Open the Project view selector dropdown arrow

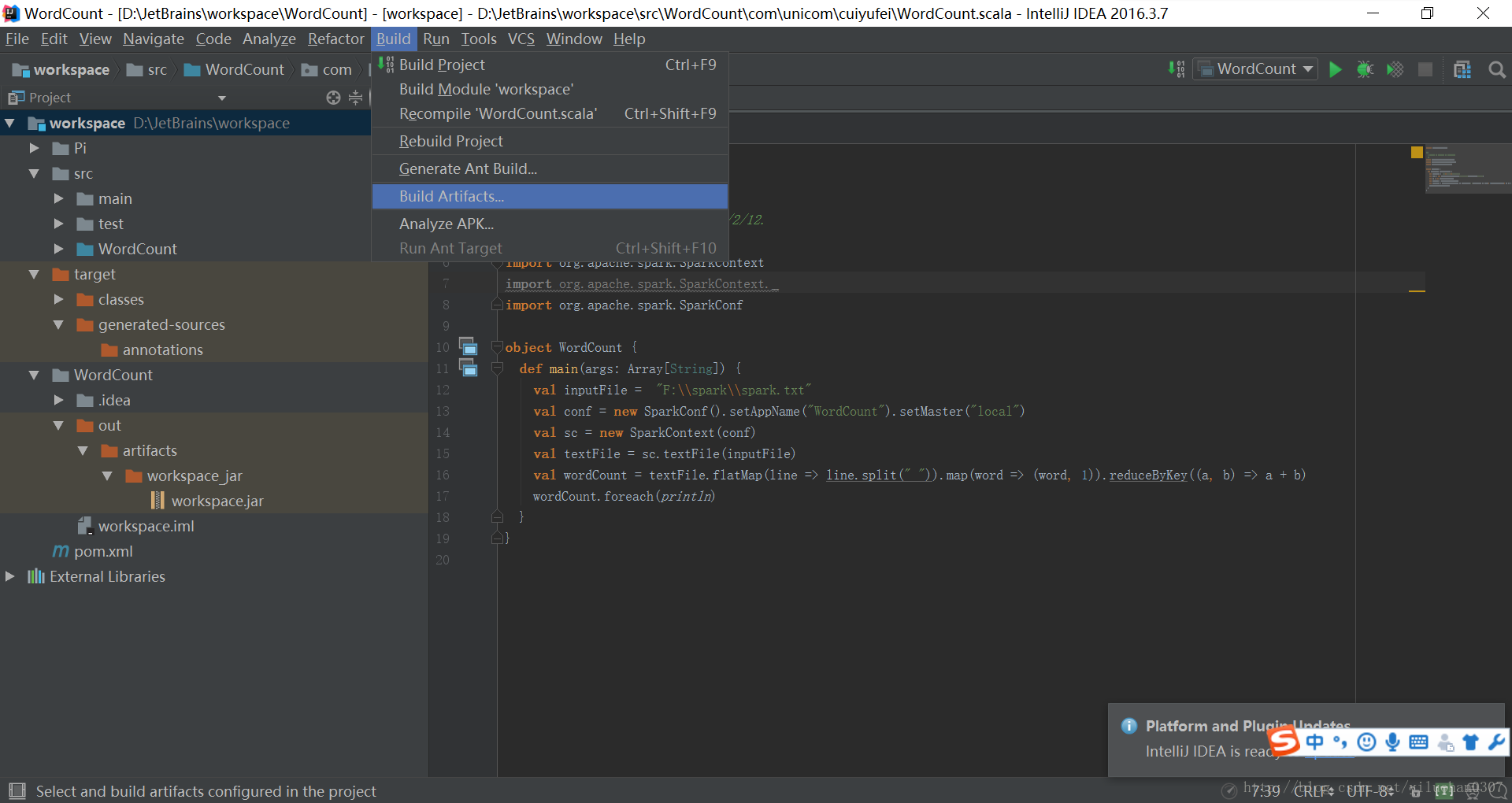pyautogui.click(x=222, y=98)
